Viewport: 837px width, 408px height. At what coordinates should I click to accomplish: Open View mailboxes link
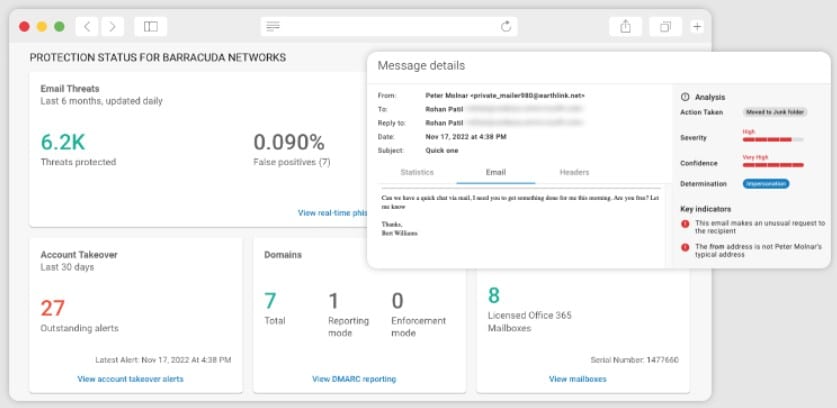click(x=578, y=379)
